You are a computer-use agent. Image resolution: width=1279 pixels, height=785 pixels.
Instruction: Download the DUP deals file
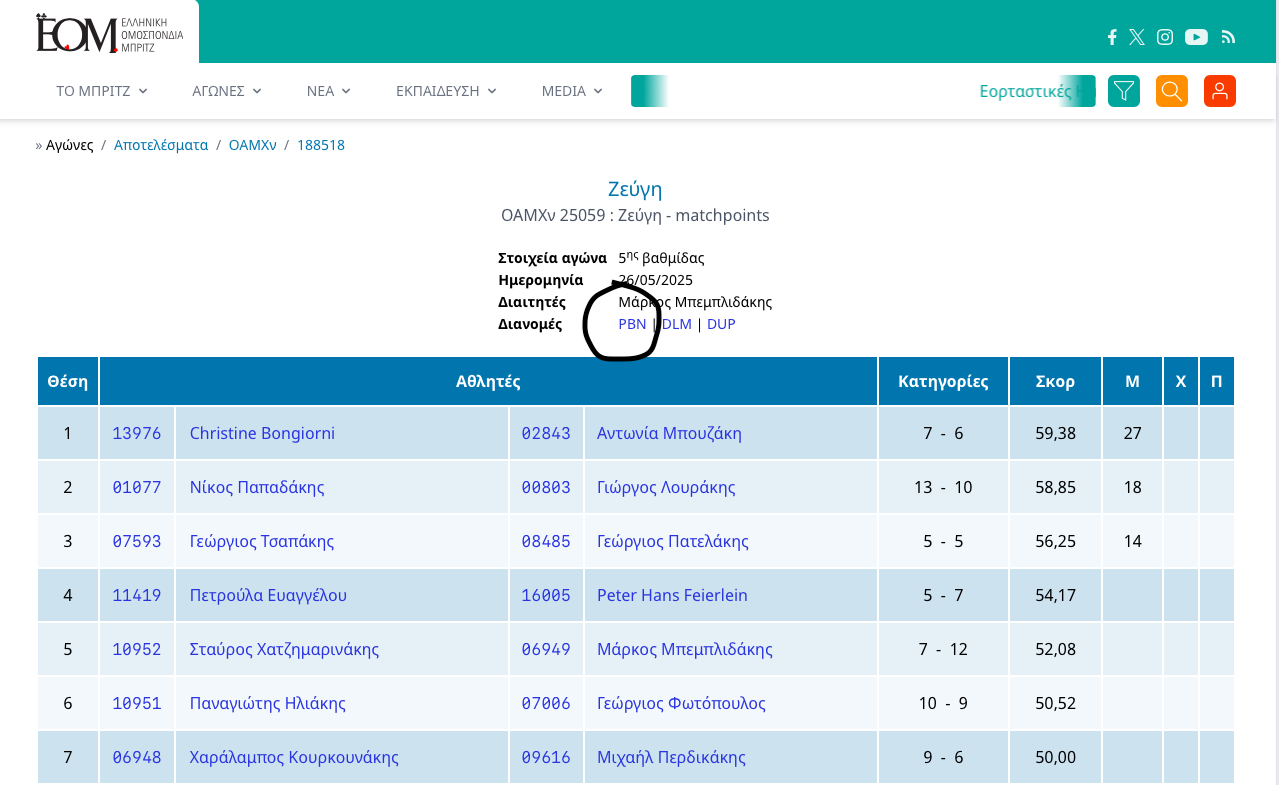[x=721, y=324]
